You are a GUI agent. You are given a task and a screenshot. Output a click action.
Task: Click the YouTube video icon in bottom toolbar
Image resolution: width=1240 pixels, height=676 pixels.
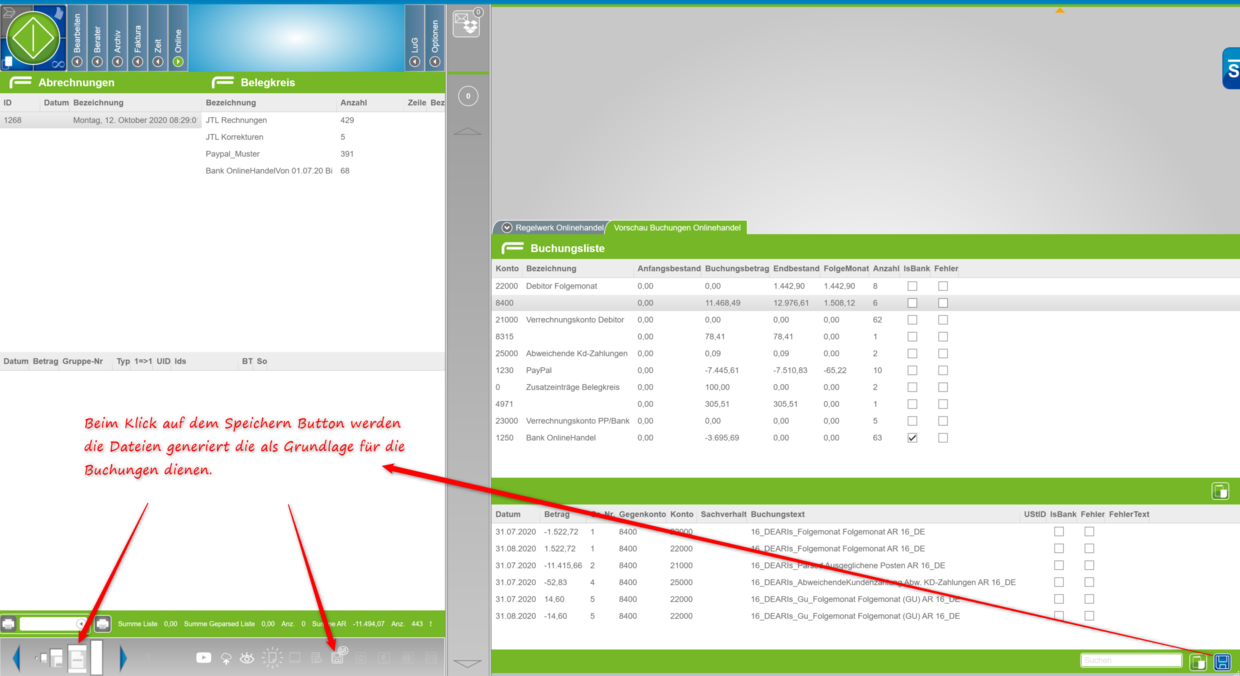204,657
